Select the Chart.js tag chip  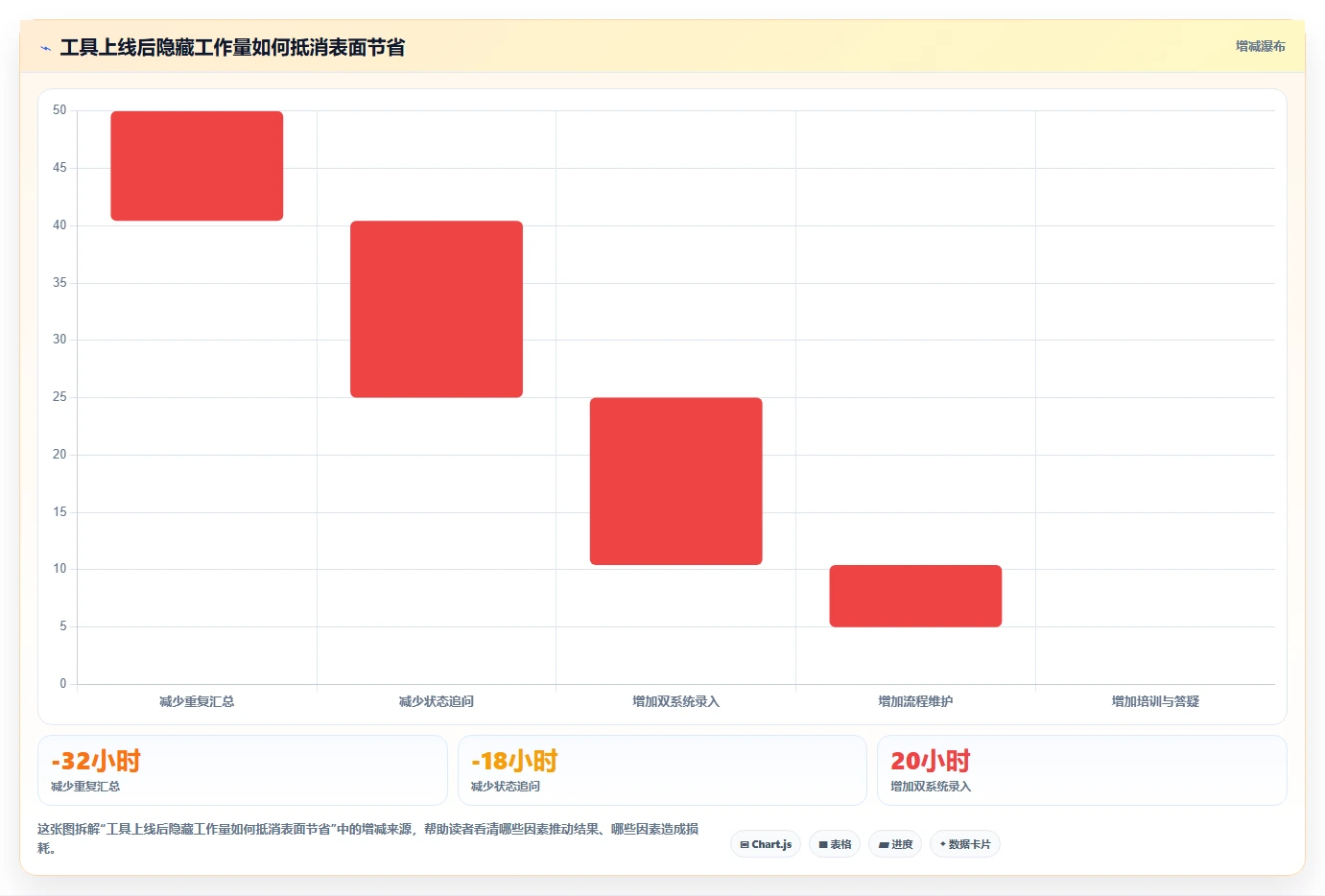tap(766, 844)
